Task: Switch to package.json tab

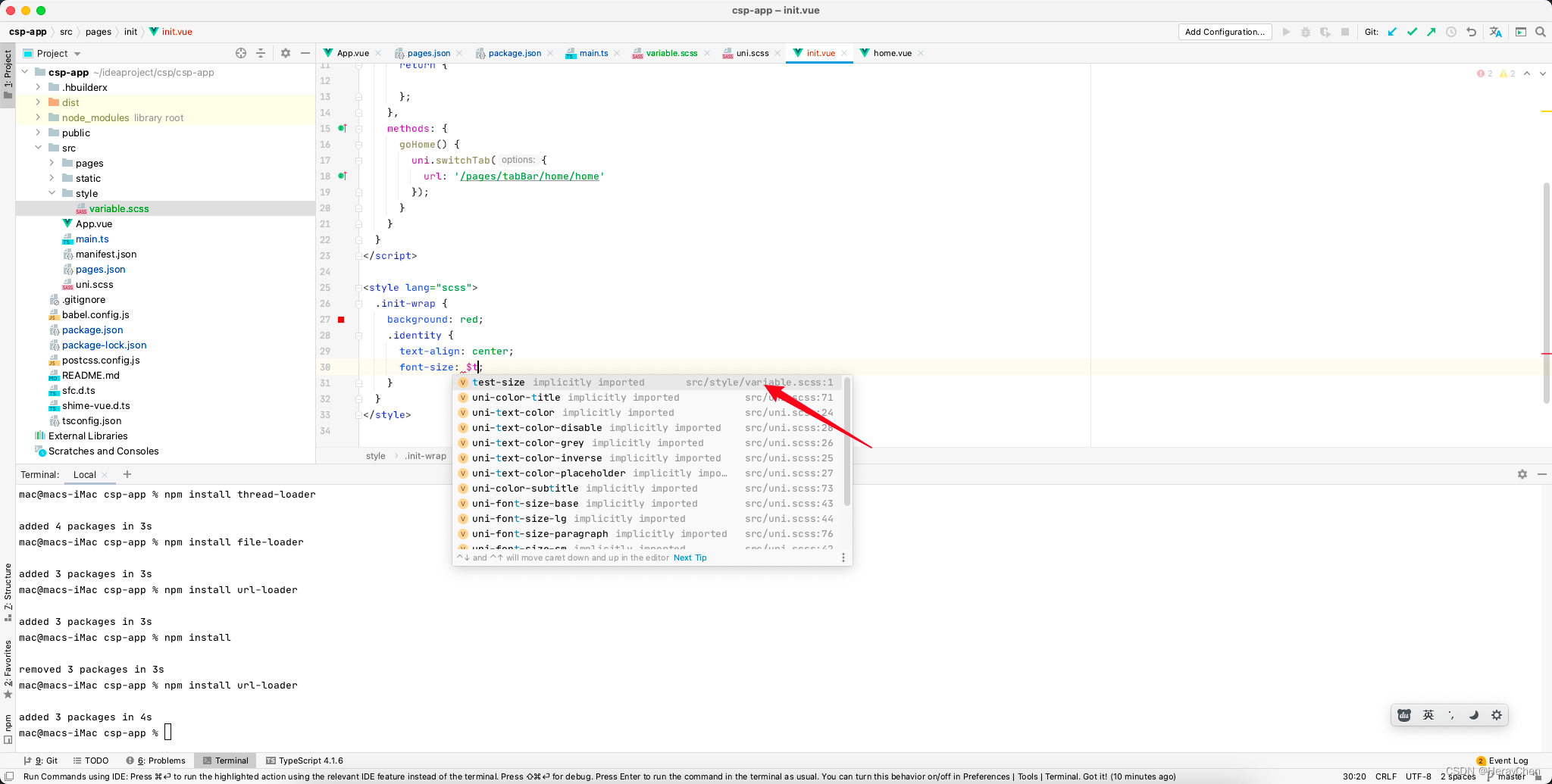Action: point(515,53)
